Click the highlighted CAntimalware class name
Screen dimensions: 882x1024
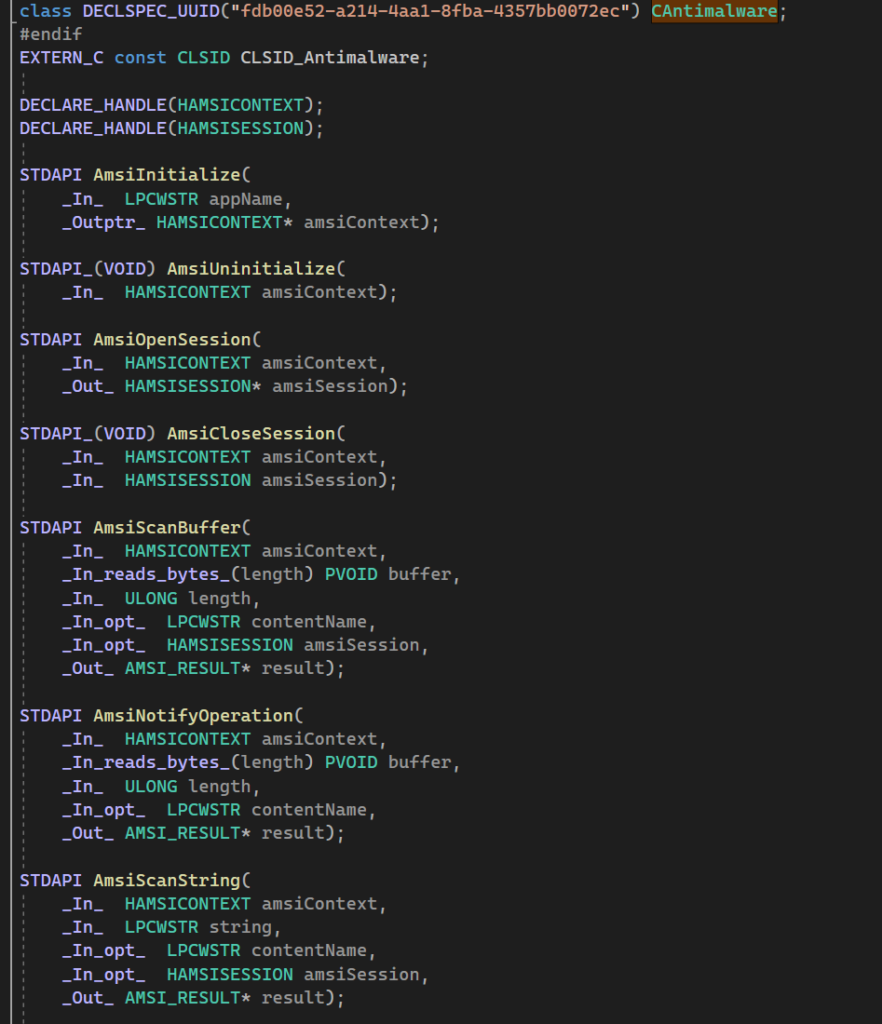(714, 11)
